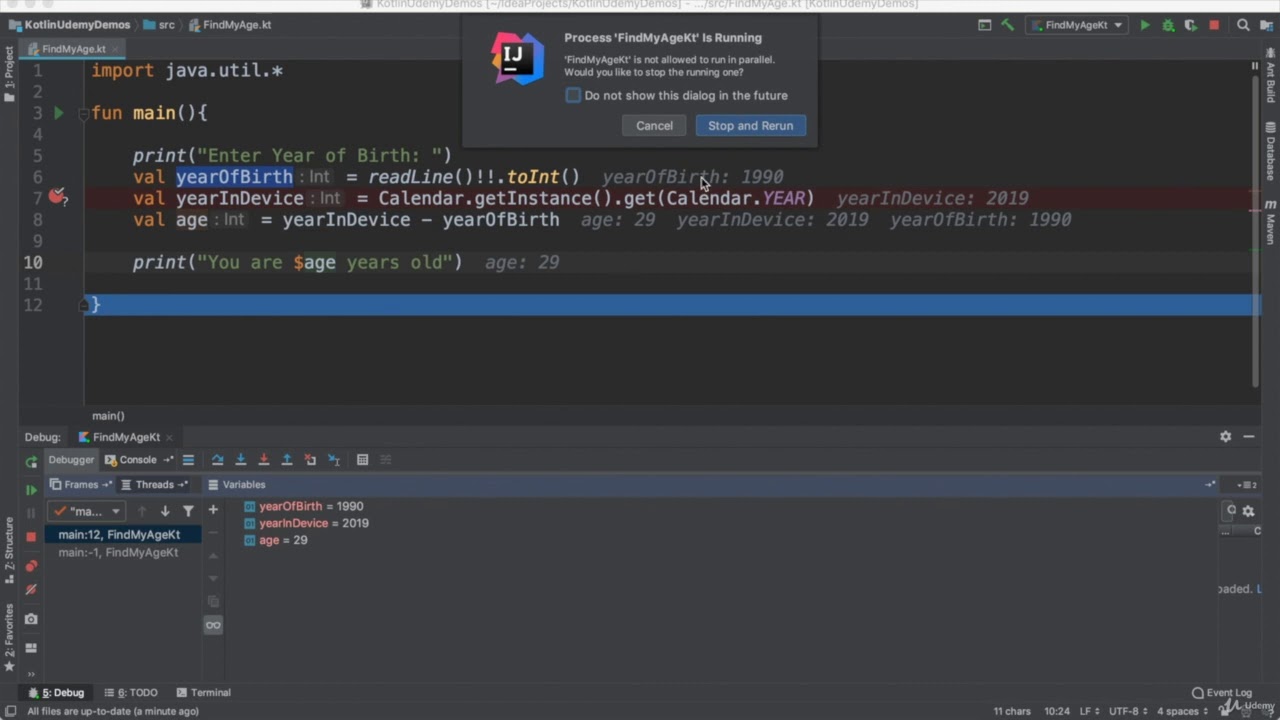
Task: Open the thread selector dropdown
Action: point(88,511)
